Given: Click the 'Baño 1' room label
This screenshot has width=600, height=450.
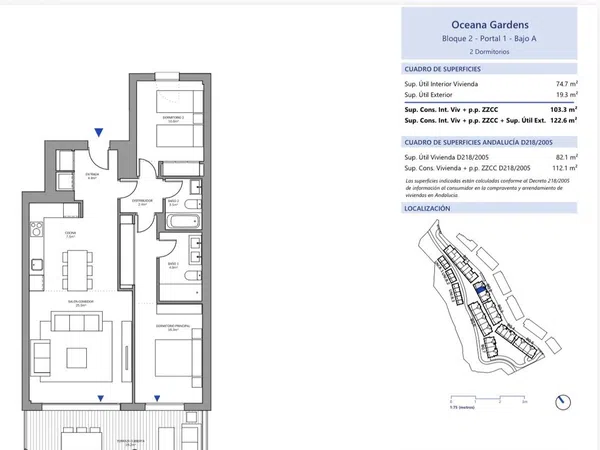Looking at the screenshot, I should pos(173,266).
